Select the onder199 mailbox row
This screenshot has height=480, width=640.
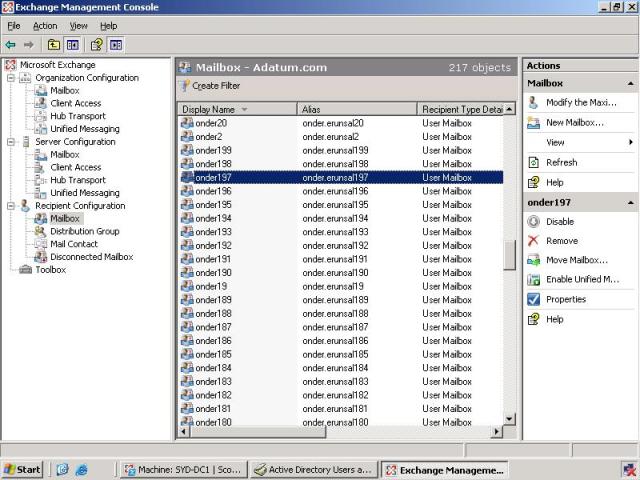point(341,150)
